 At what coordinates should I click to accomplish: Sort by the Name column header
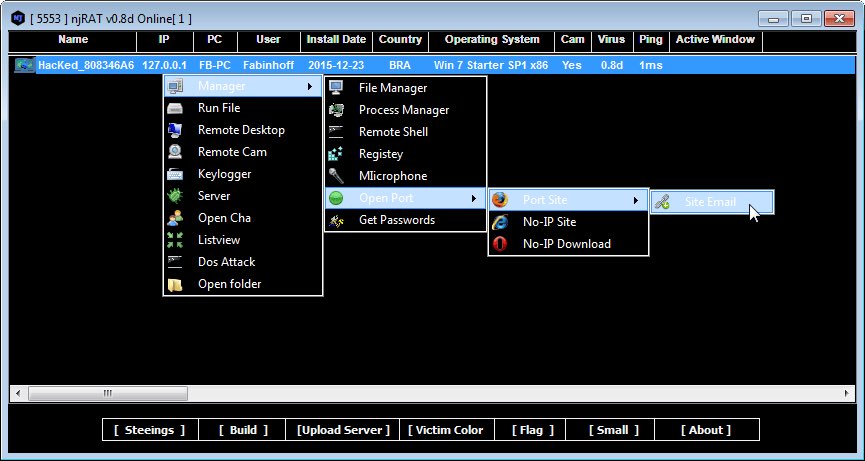pos(73,40)
